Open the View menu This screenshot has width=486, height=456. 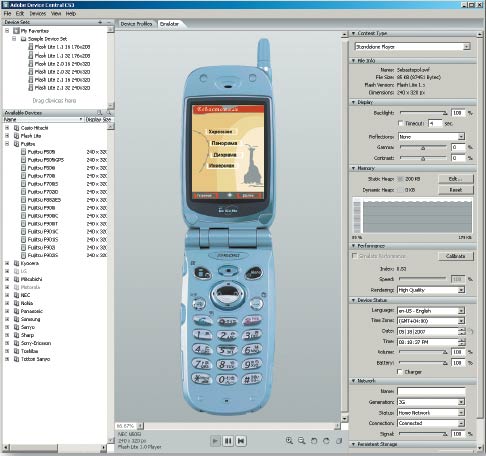click(x=56, y=14)
